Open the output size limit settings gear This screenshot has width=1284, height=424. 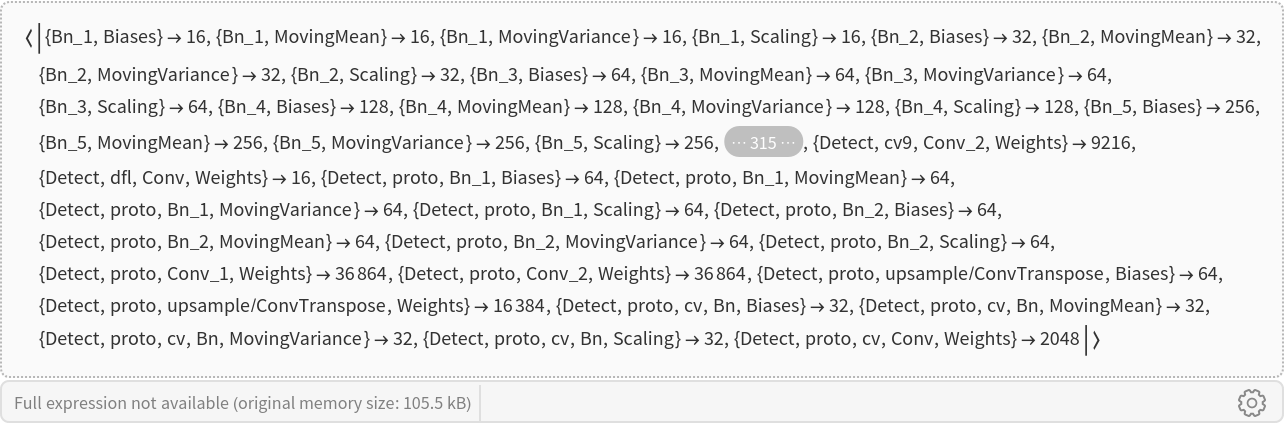pos(1251,403)
